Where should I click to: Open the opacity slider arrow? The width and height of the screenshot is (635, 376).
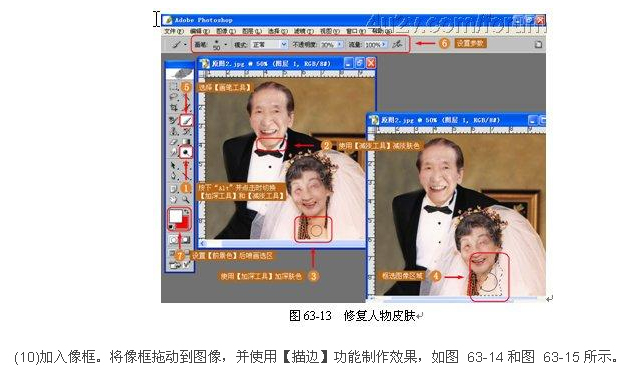tap(340, 44)
